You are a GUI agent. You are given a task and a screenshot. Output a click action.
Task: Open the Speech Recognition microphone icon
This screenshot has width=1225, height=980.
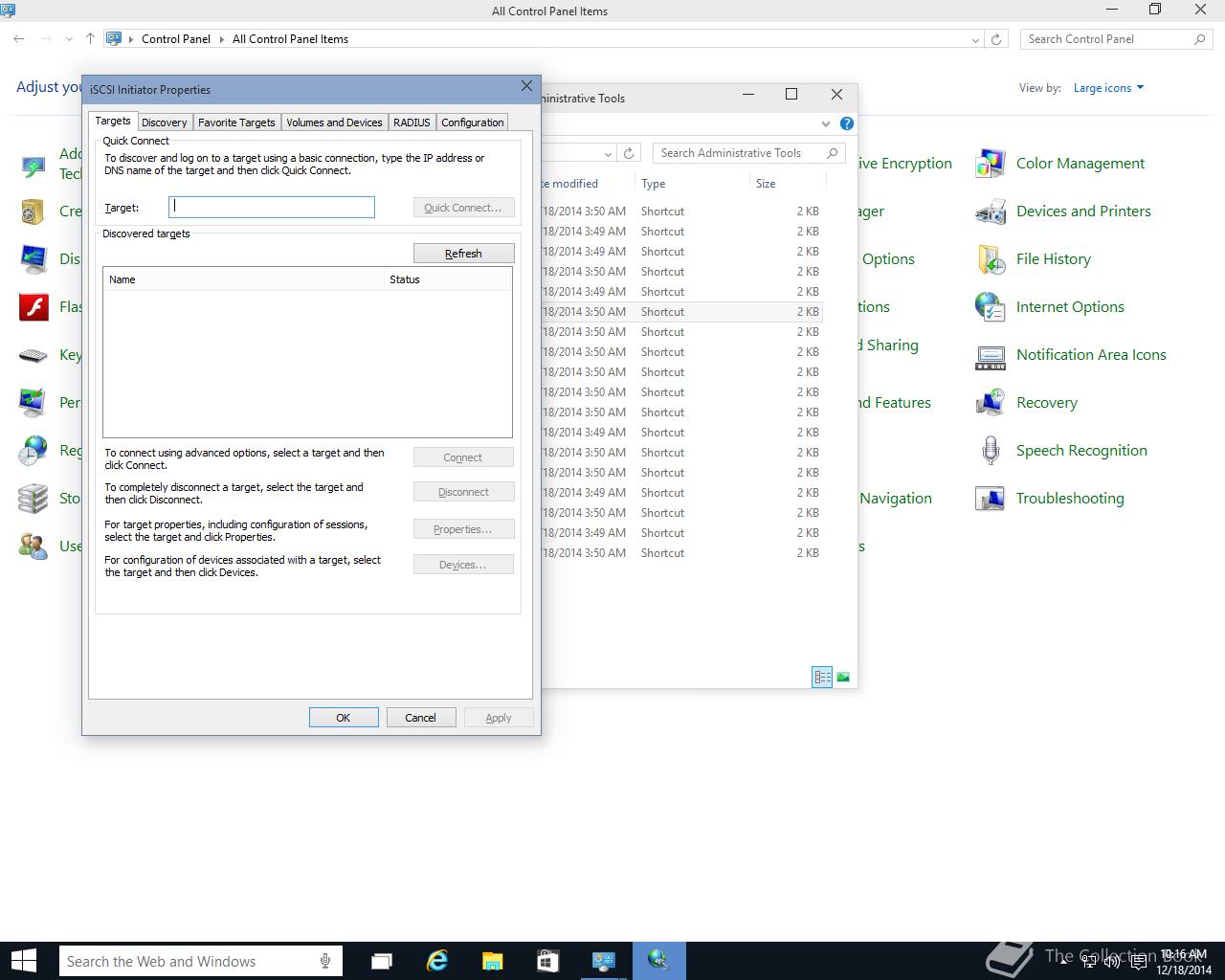(990, 451)
